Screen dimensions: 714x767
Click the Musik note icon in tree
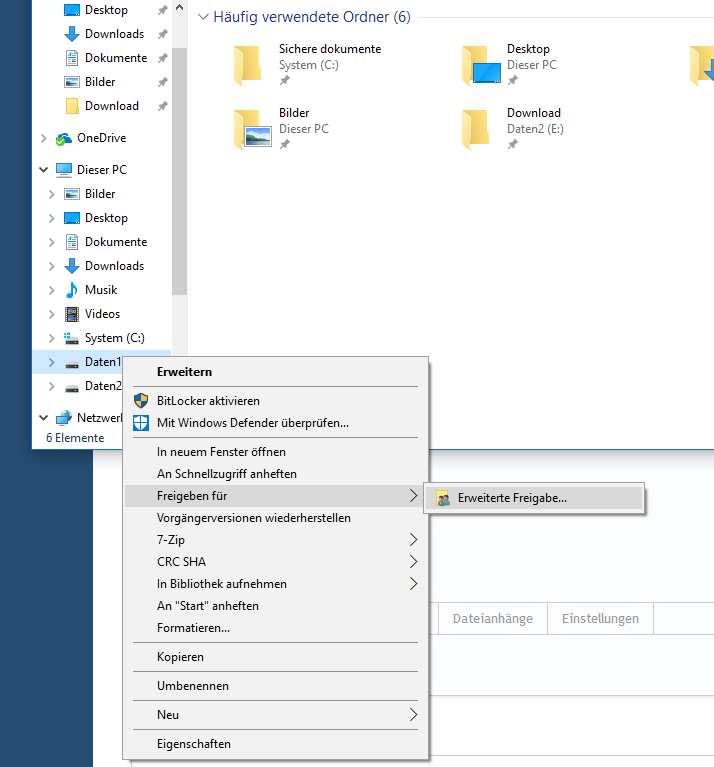click(72, 290)
